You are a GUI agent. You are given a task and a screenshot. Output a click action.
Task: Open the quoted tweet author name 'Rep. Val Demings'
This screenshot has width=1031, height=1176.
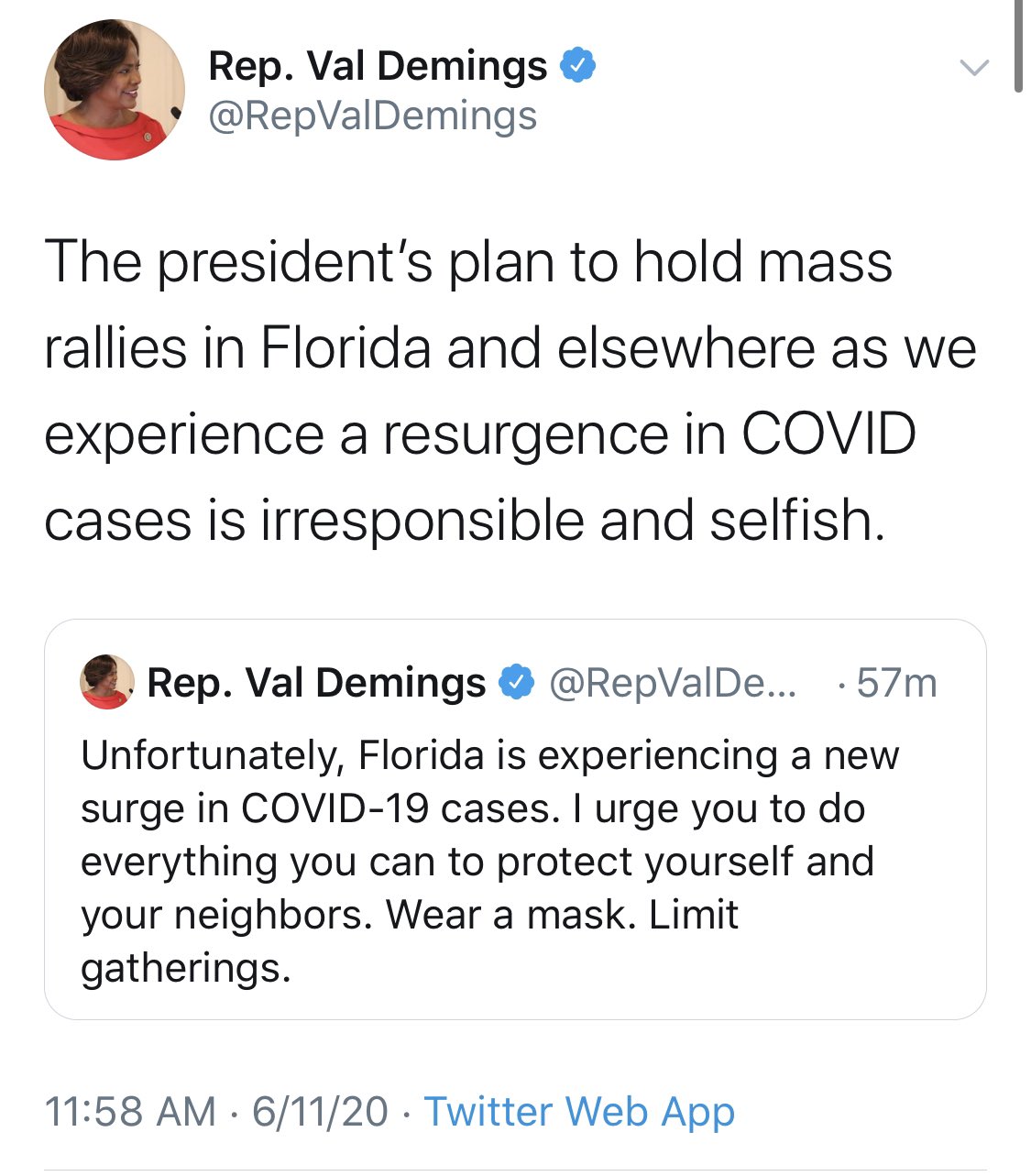point(316,683)
